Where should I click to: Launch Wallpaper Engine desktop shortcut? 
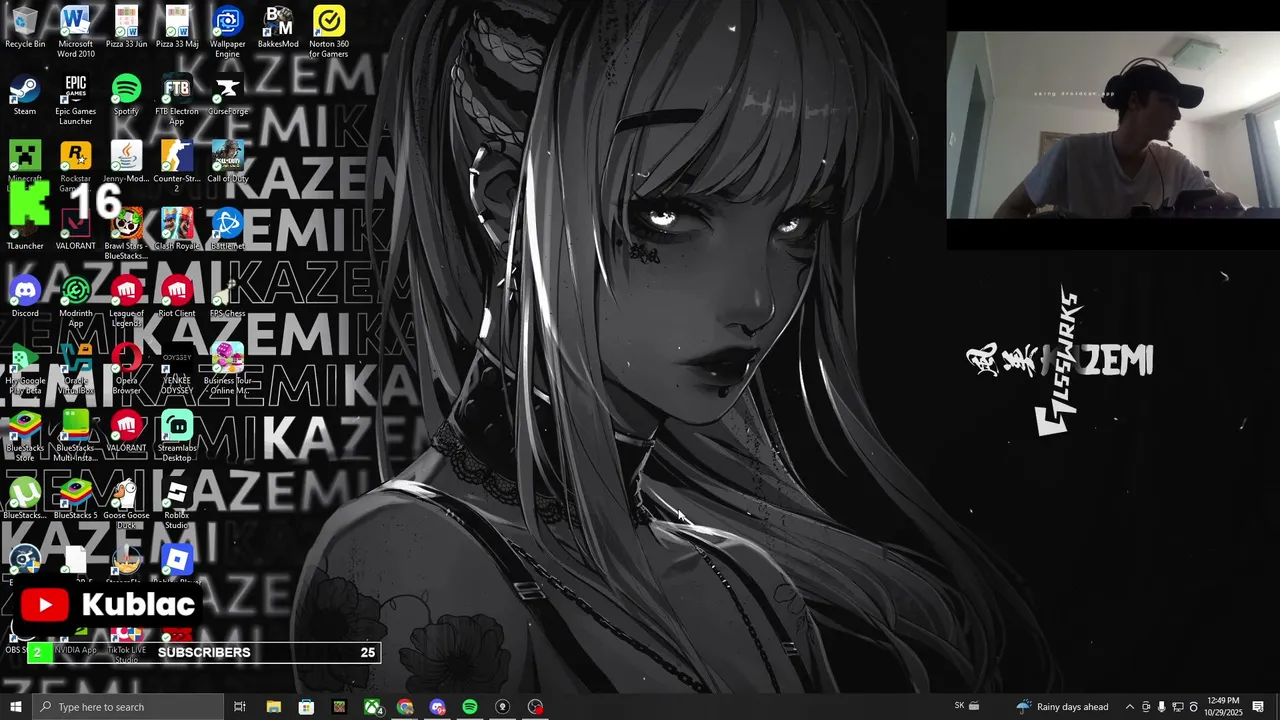click(227, 32)
